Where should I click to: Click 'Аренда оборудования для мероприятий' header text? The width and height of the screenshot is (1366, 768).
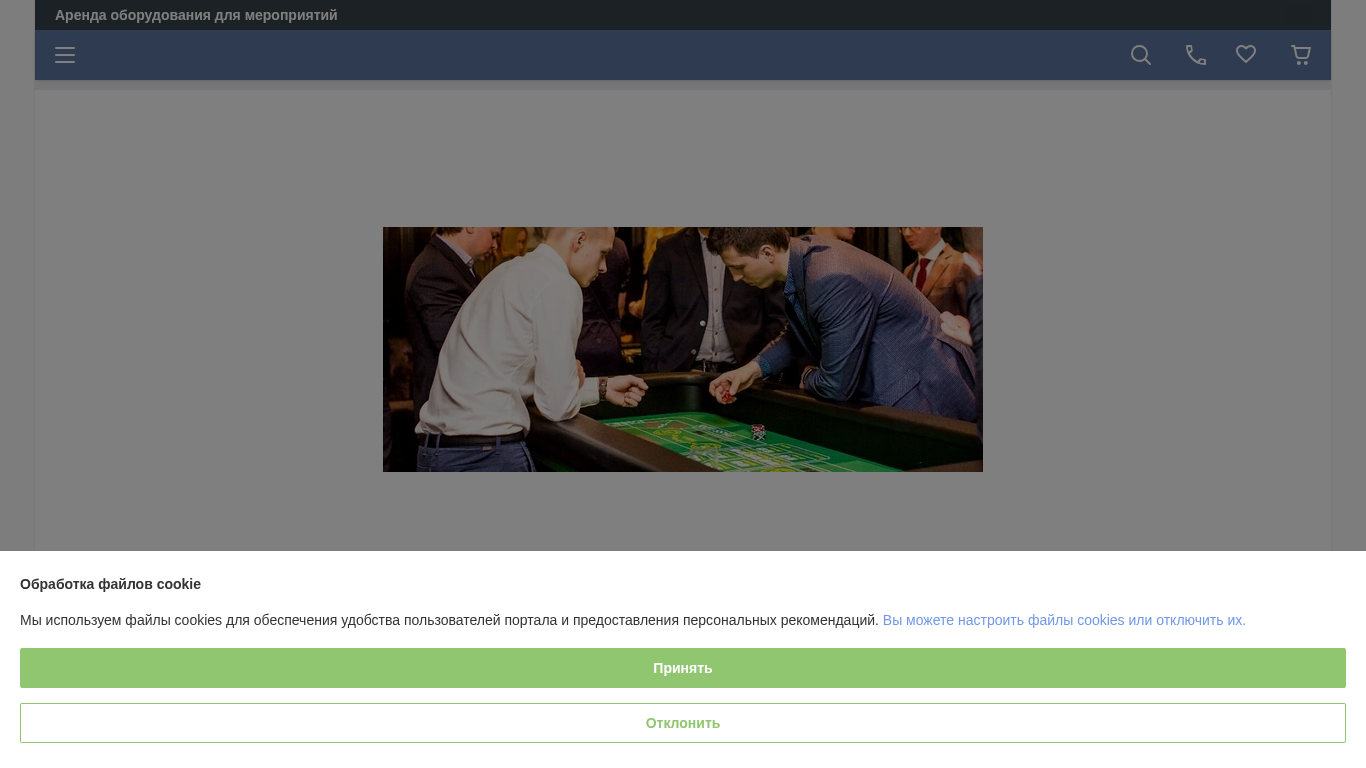[x=196, y=15]
